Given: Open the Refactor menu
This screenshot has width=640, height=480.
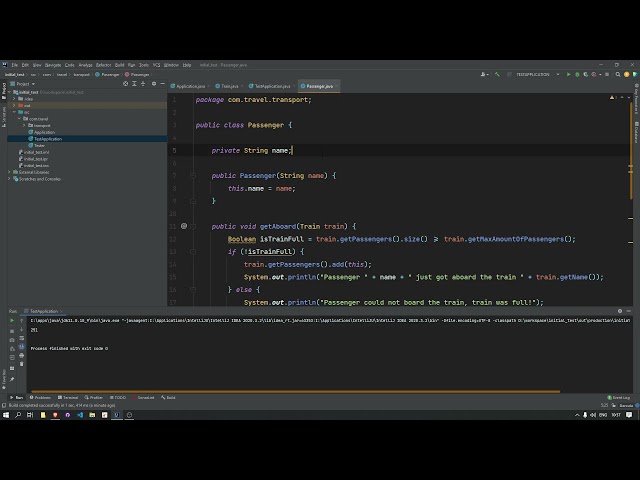Looking at the screenshot, I should pyautogui.click(x=104, y=65).
